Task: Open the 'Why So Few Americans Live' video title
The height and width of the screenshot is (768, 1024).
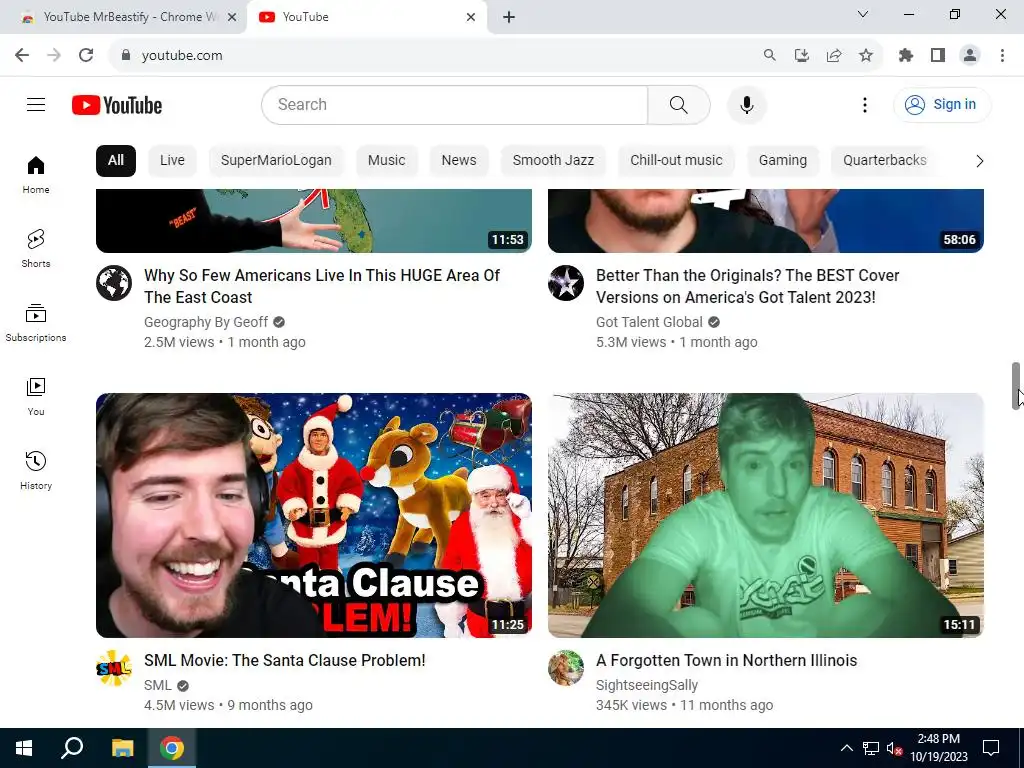Action: (x=322, y=286)
